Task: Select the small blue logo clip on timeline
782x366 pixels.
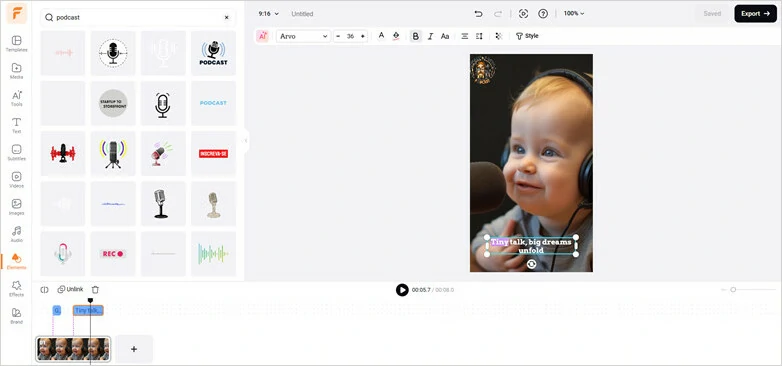Action: (x=57, y=311)
